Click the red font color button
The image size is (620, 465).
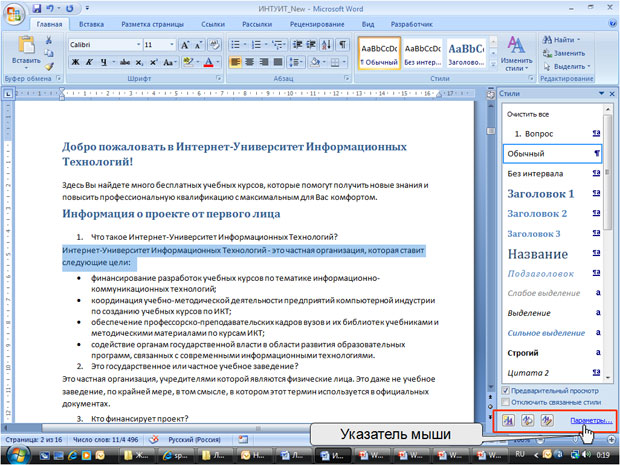coord(208,62)
